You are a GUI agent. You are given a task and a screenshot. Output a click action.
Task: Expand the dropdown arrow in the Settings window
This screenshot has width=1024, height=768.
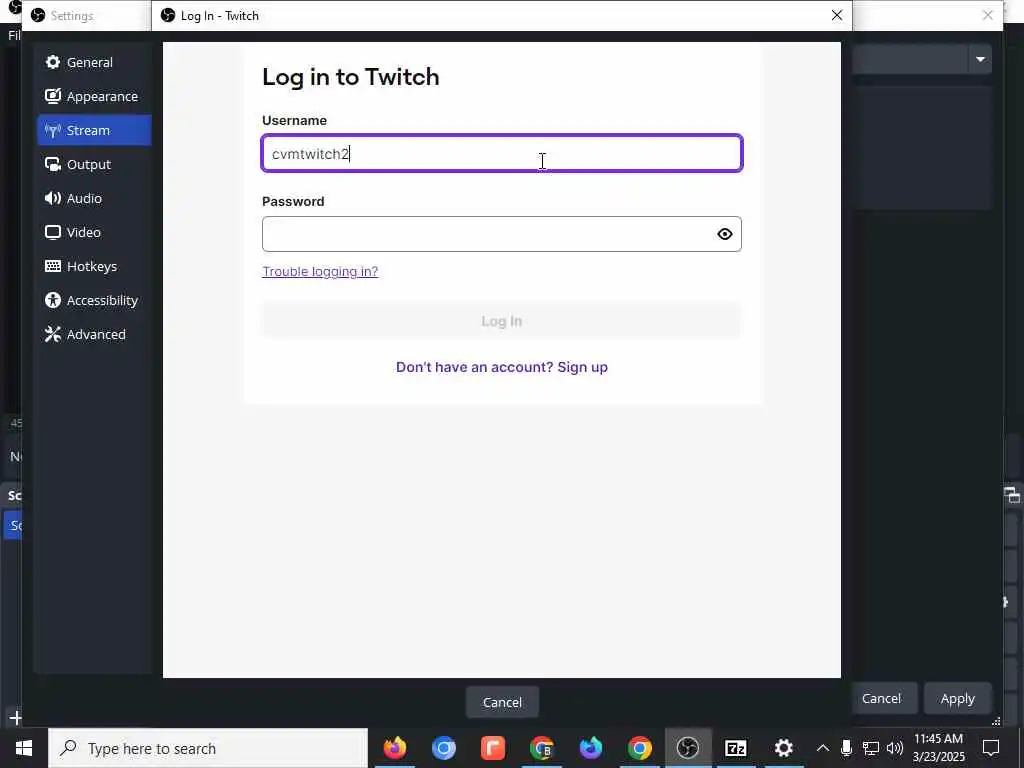tap(980, 59)
